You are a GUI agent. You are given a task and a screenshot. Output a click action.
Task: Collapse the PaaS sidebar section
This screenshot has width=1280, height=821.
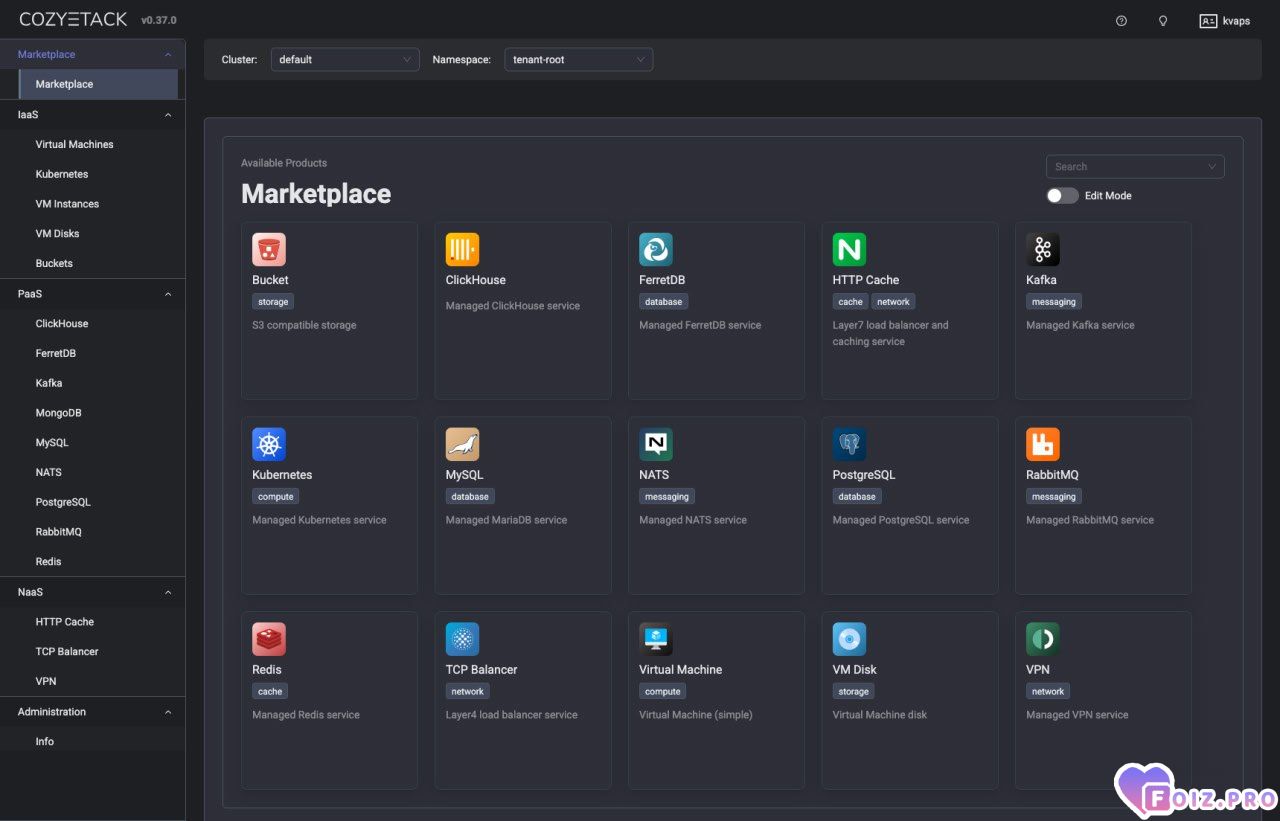click(x=167, y=294)
